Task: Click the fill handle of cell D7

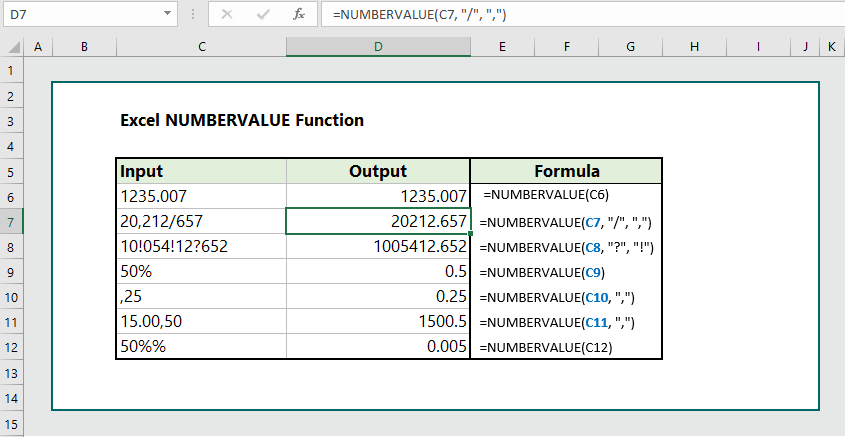Action: click(x=471, y=234)
